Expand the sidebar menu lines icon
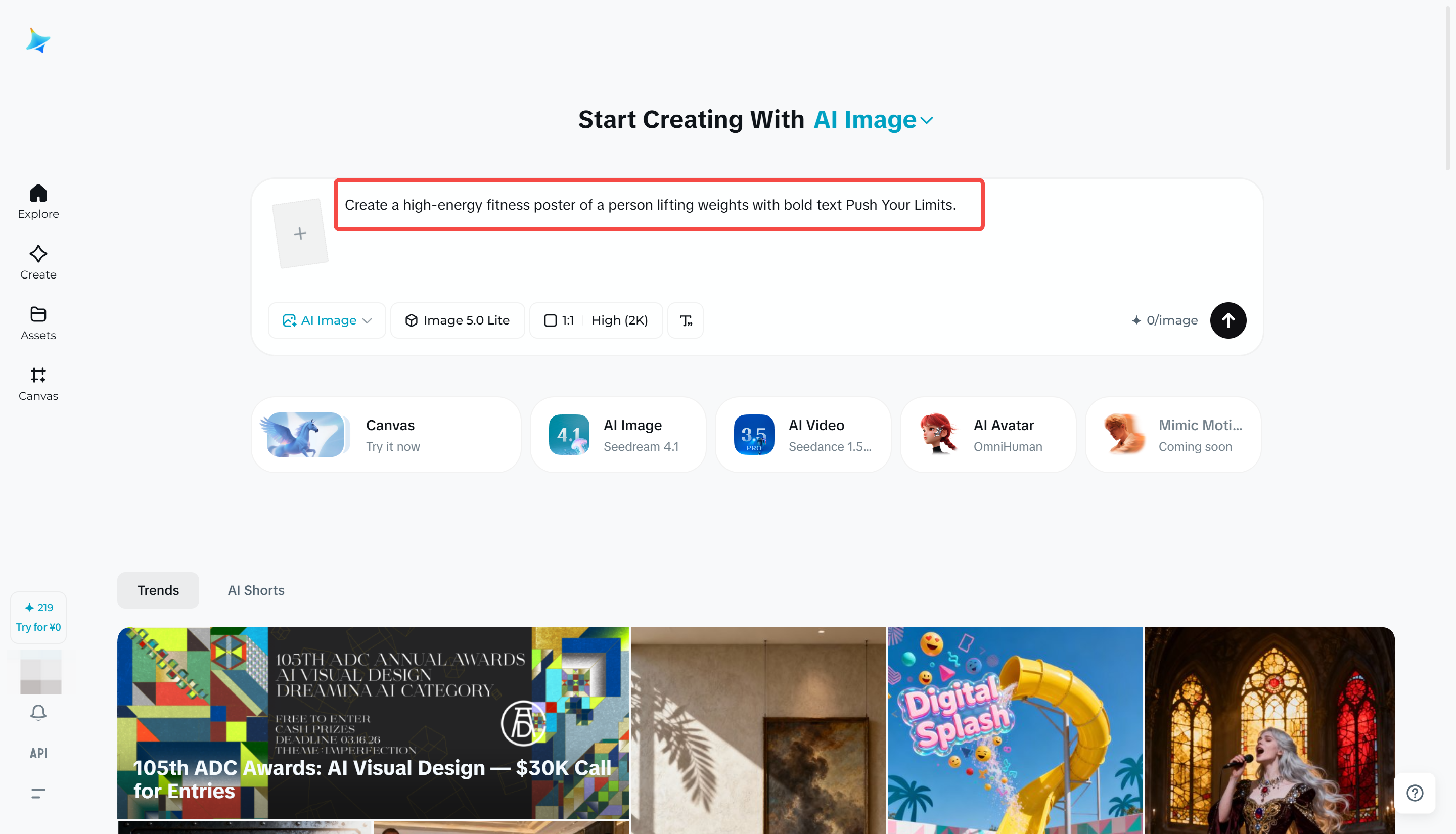1456x834 pixels. click(38, 793)
